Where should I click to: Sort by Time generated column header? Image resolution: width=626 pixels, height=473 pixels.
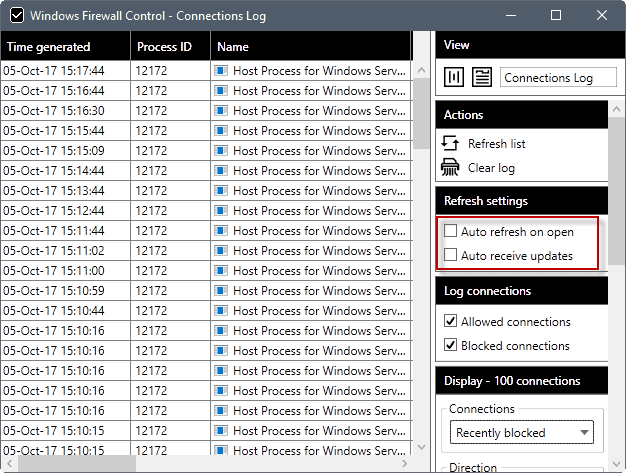65,47
